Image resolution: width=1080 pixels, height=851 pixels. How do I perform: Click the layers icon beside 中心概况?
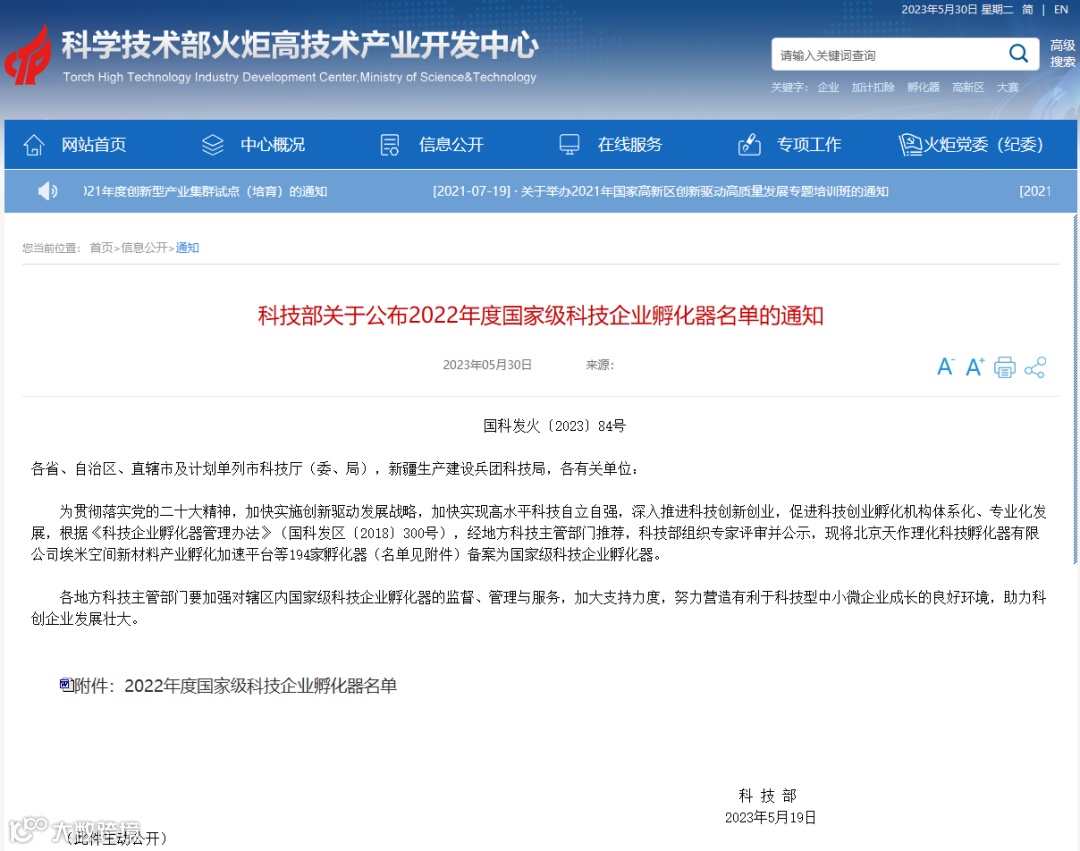212,145
